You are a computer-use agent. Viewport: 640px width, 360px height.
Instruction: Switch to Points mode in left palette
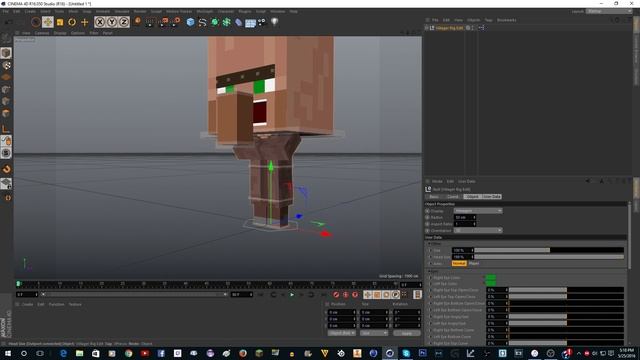(x=6, y=89)
